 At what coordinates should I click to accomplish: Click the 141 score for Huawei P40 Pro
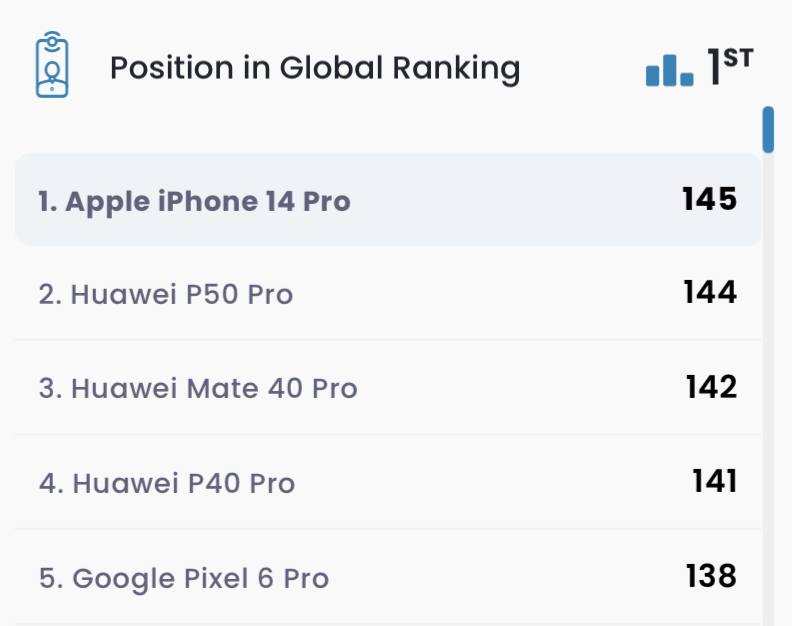(x=714, y=481)
